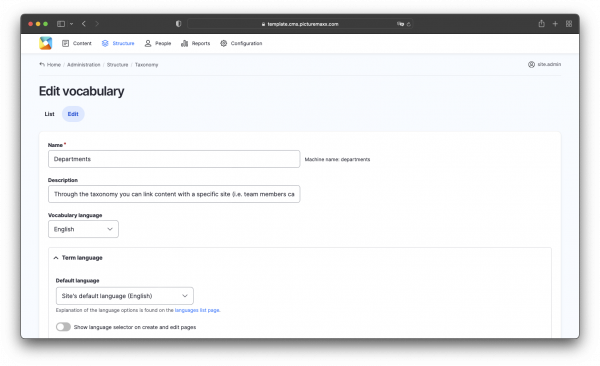Open the Taxonomy breadcrumb link
The height and width of the screenshot is (366, 600).
[147, 65]
